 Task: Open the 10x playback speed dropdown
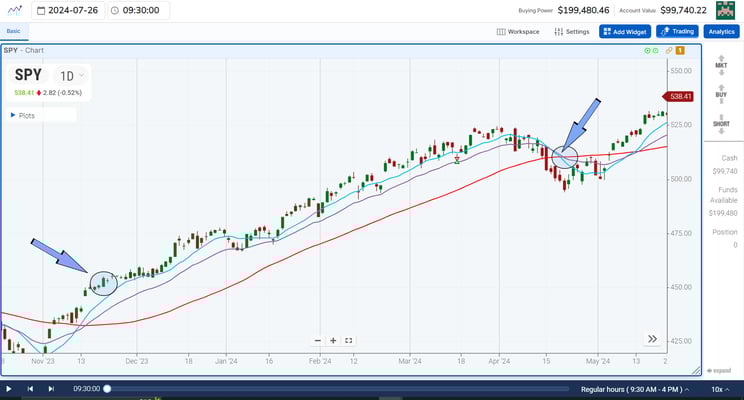click(721, 389)
